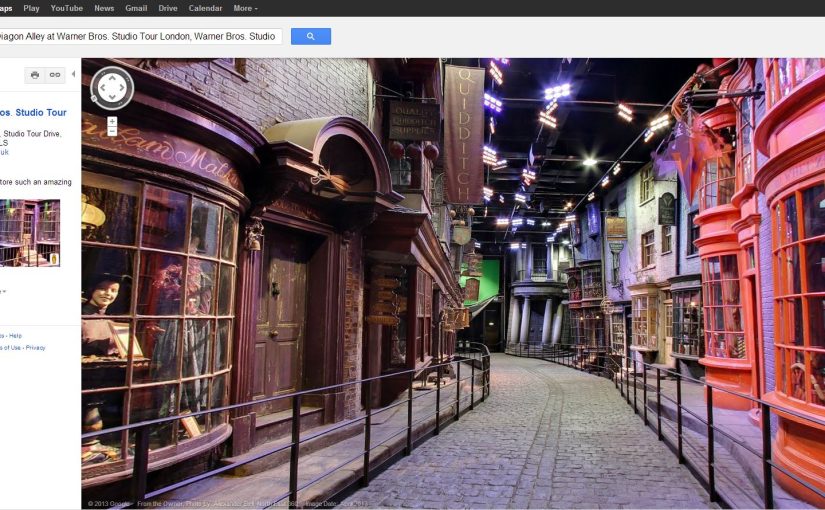The image size is (825, 510).
Task: Expand the More dropdown in top bar
Action: [246, 8]
